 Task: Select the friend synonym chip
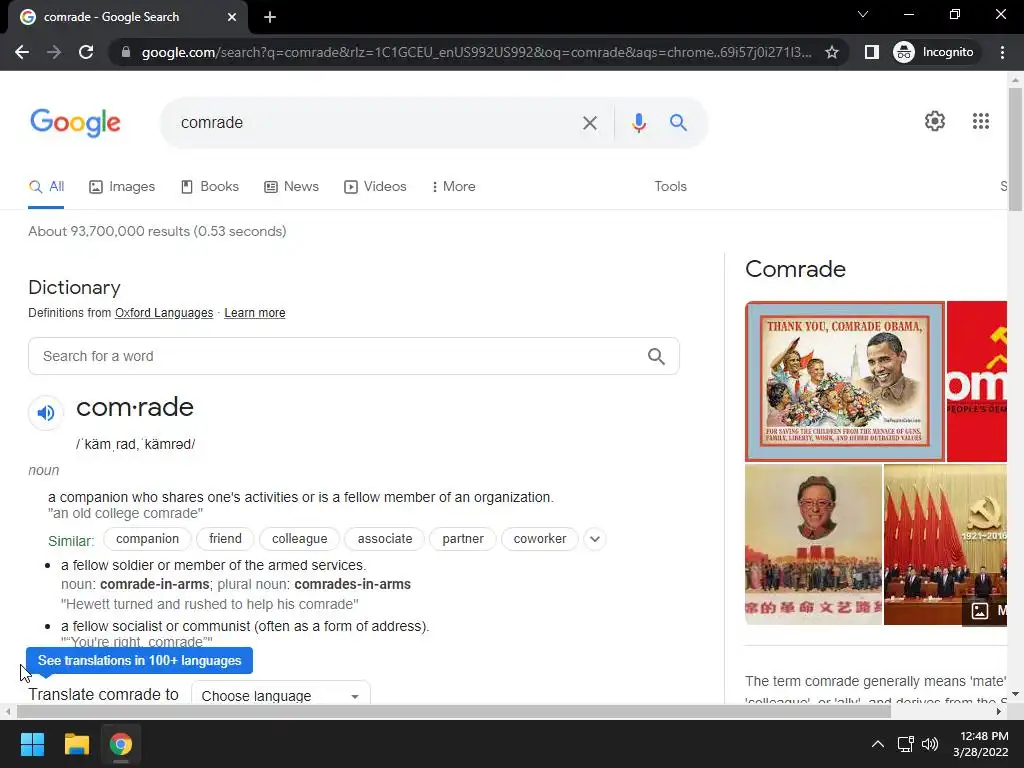click(225, 539)
